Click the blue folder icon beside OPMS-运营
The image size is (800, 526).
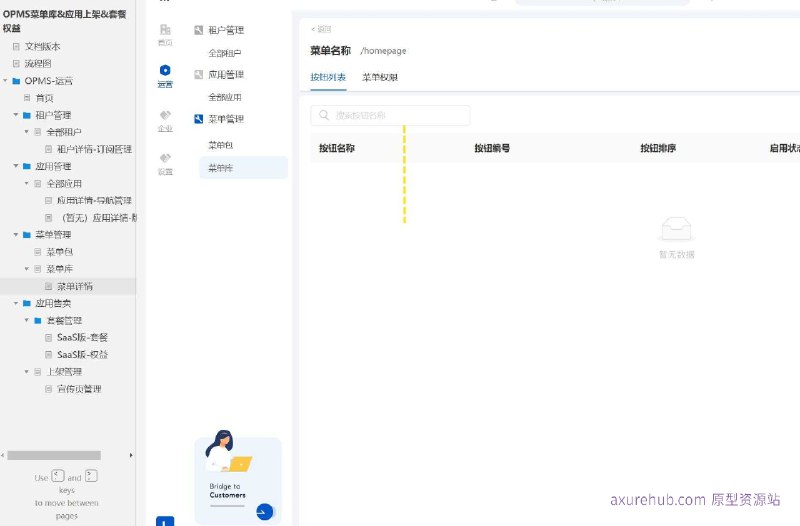16,81
